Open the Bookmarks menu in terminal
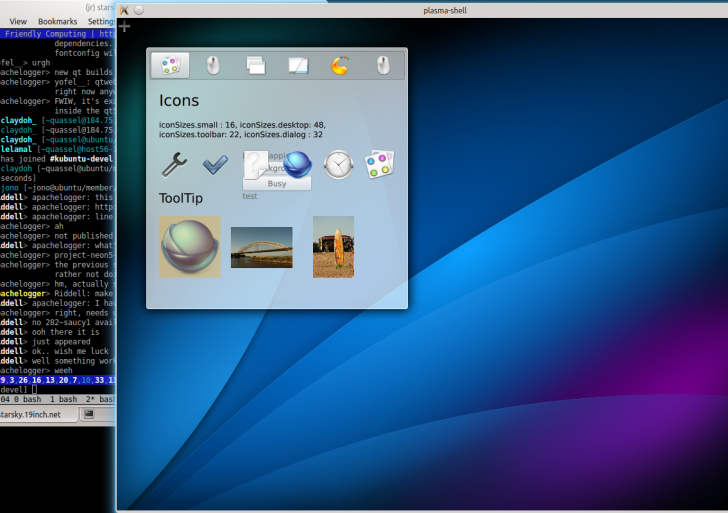This screenshot has height=513, width=728. [57, 21]
